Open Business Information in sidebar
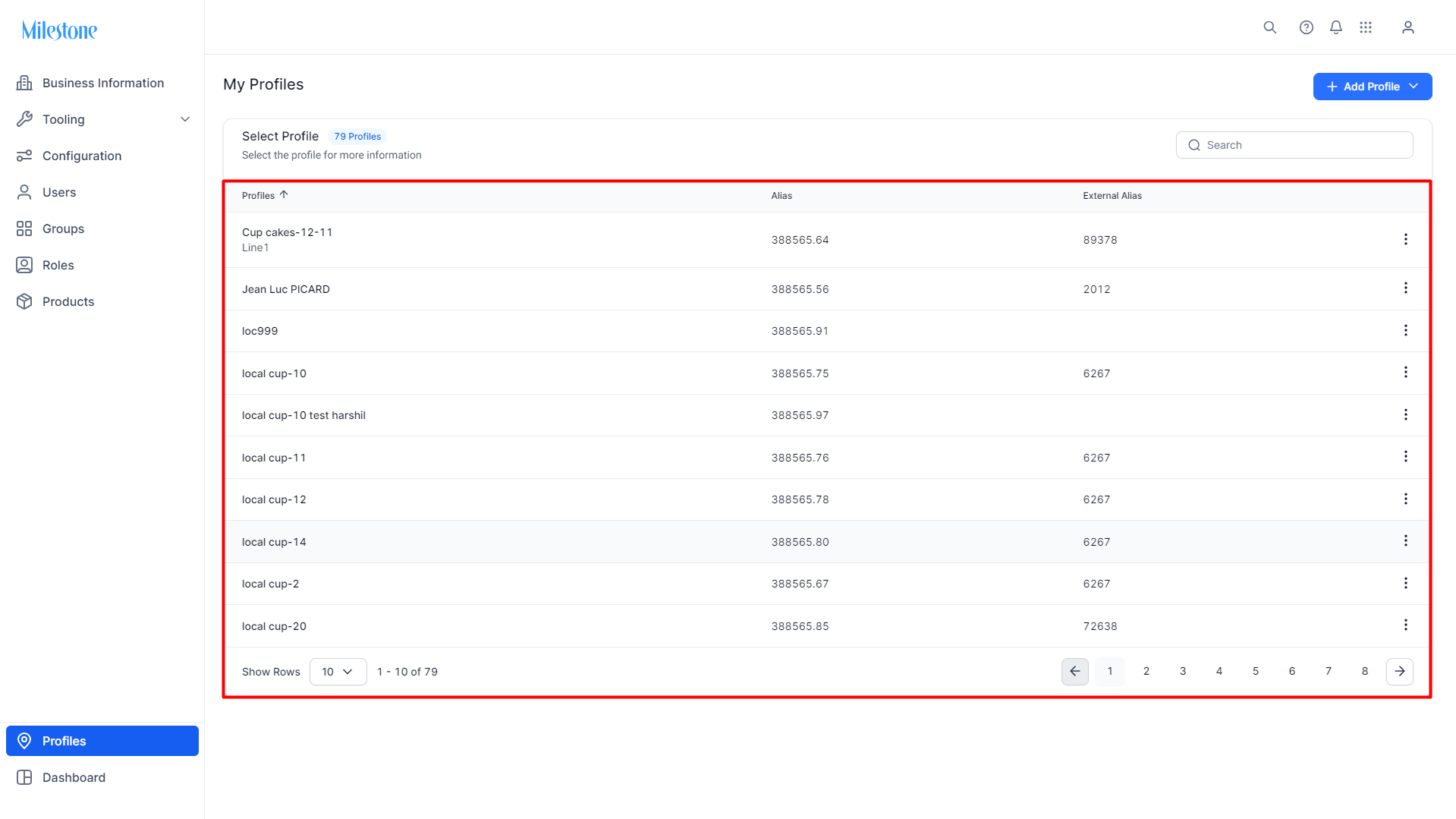 click(x=102, y=83)
